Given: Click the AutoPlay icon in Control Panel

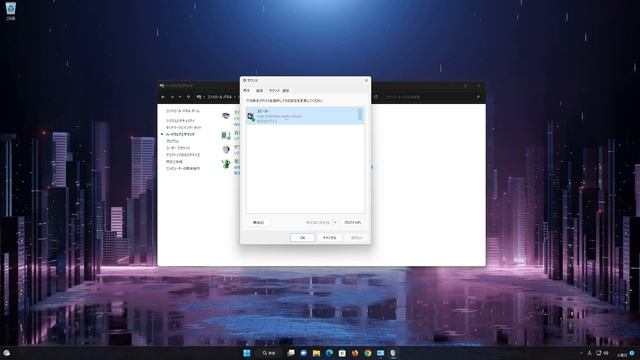Looking at the screenshot, I should pyautogui.click(x=226, y=135).
